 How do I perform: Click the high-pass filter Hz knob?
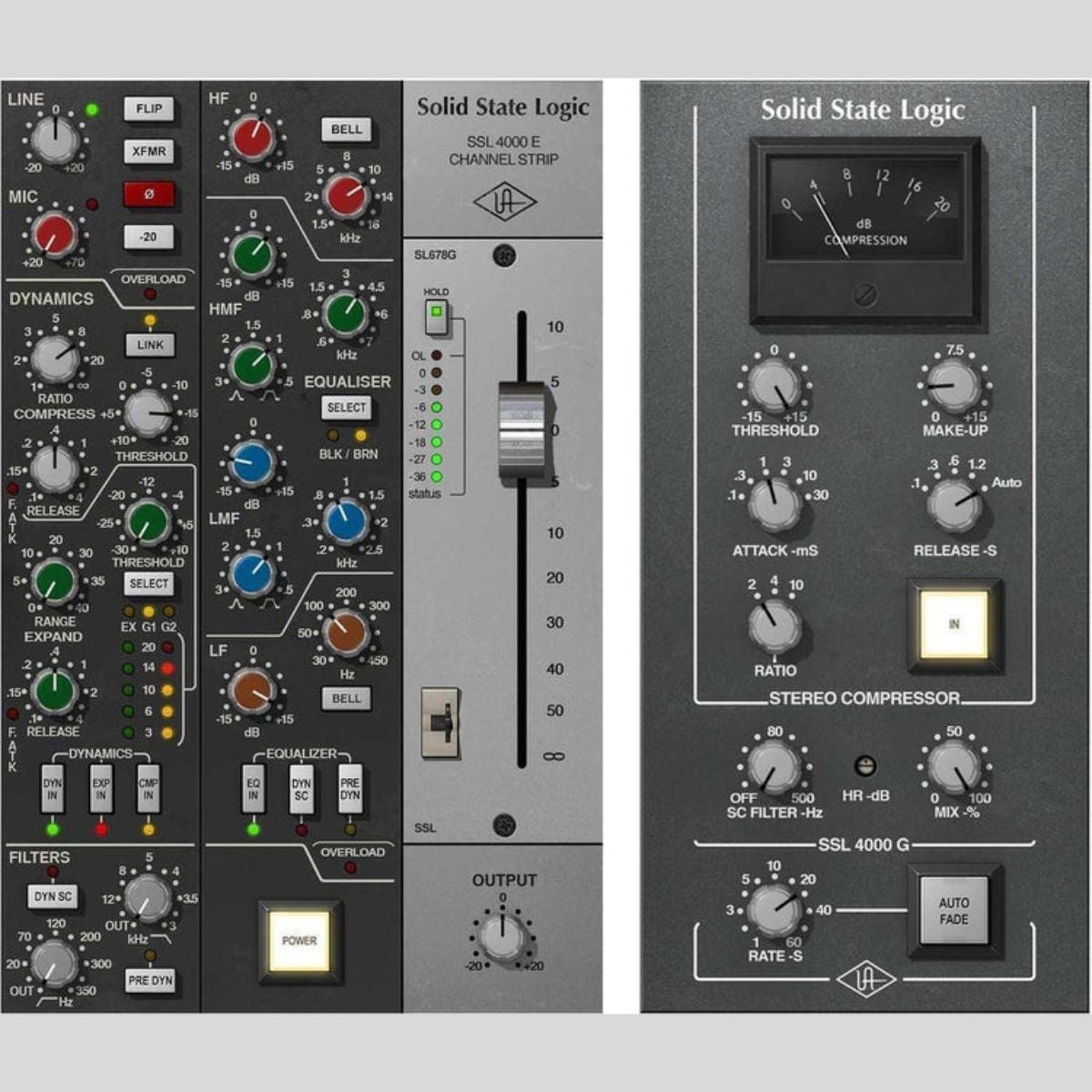click(55, 963)
